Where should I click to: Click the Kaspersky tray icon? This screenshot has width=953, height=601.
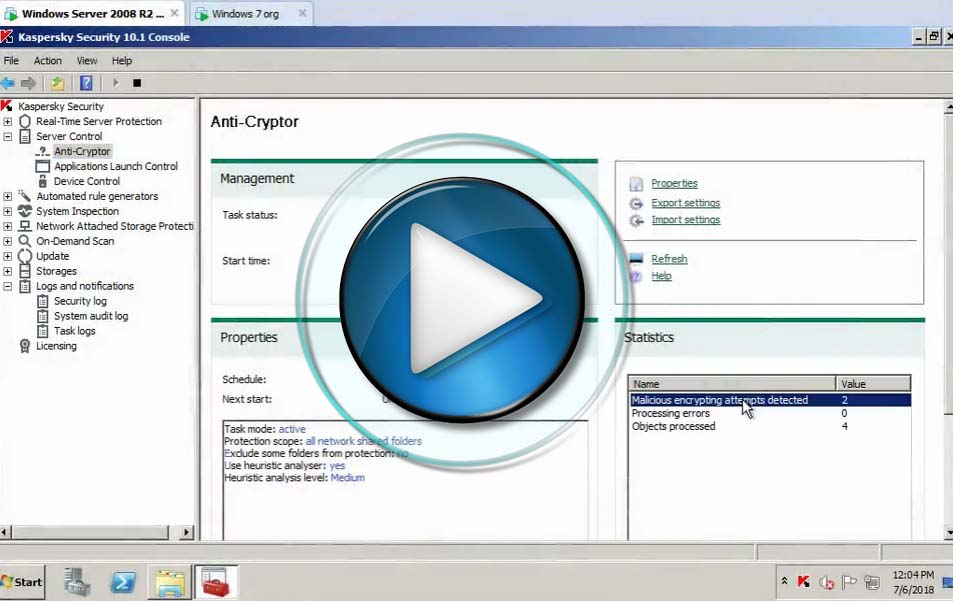click(x=803, y=582)
